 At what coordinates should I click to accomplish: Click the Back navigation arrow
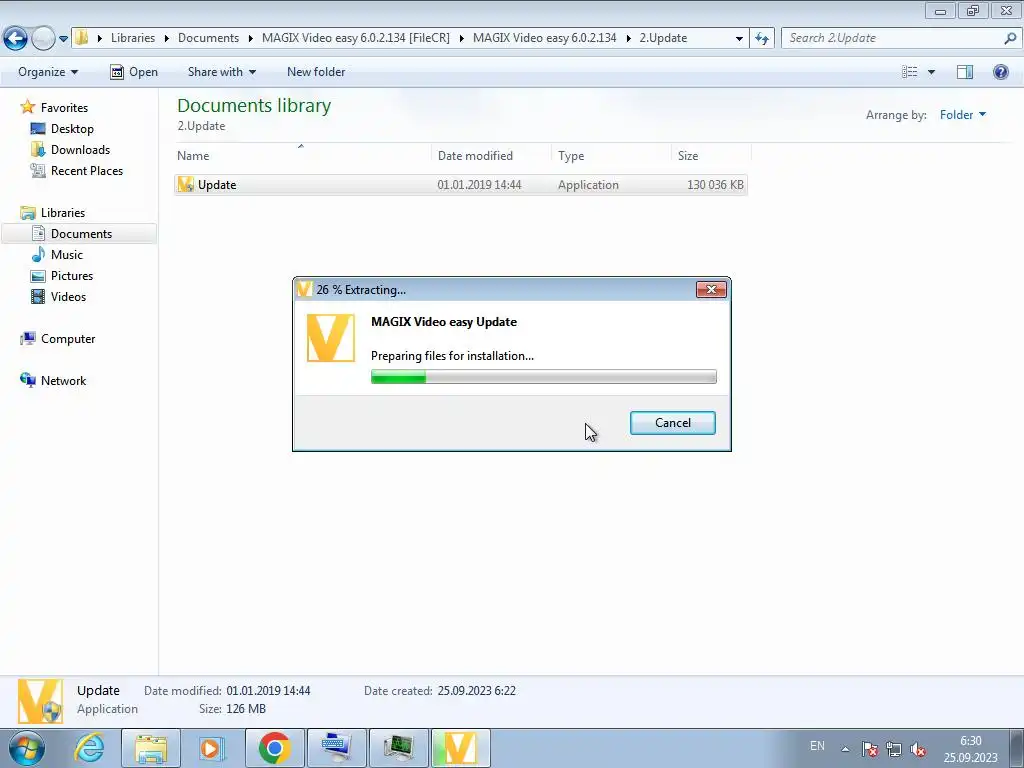pyautogui.click(x=15, y=38)
